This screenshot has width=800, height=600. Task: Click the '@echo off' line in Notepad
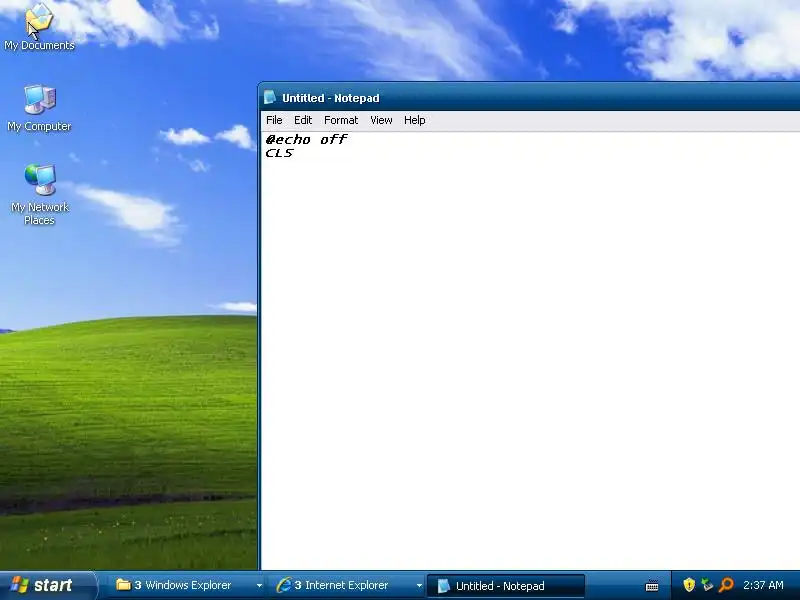306,139
